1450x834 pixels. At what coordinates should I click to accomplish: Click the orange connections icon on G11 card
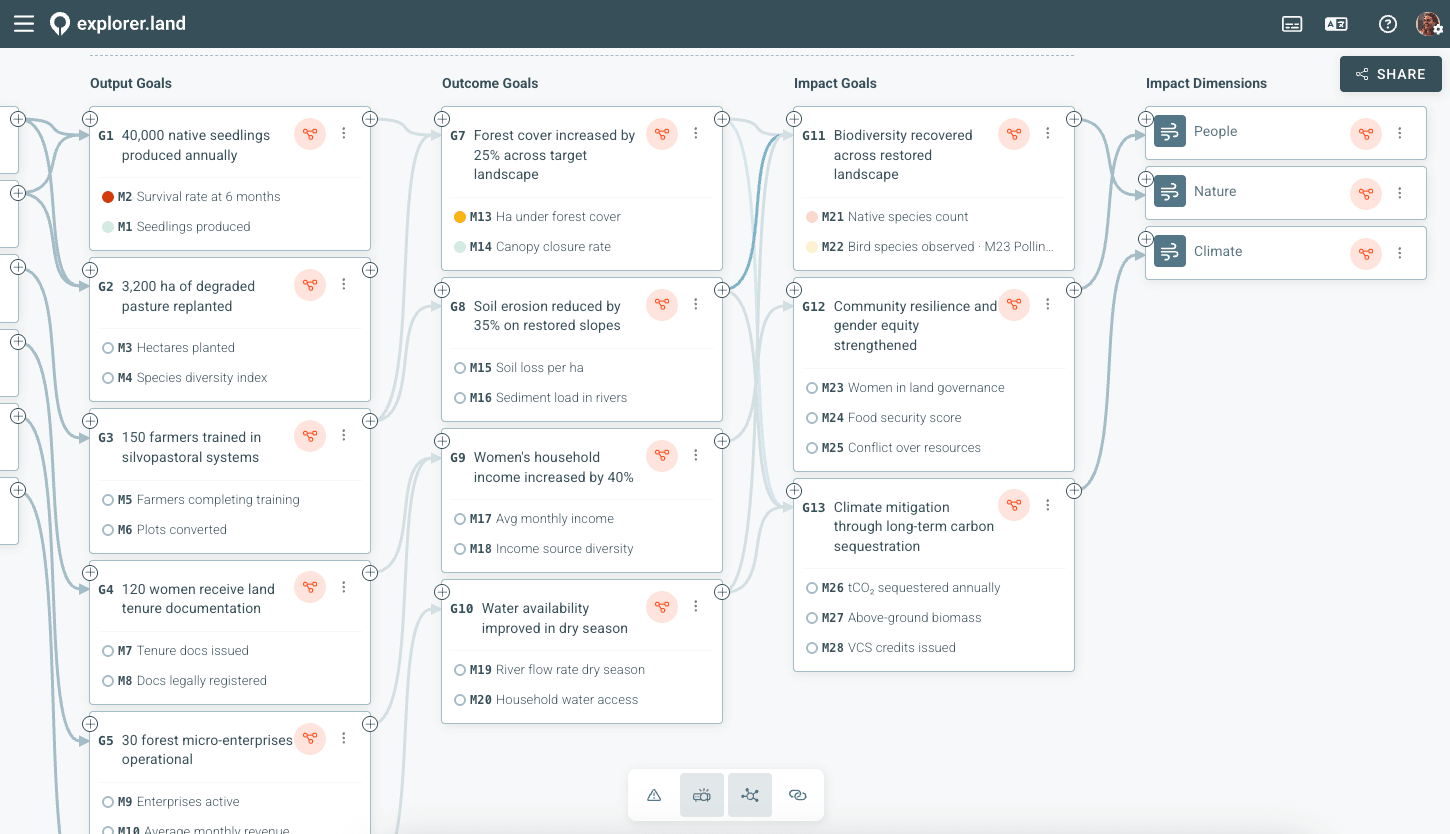[x=1014, y=134]
